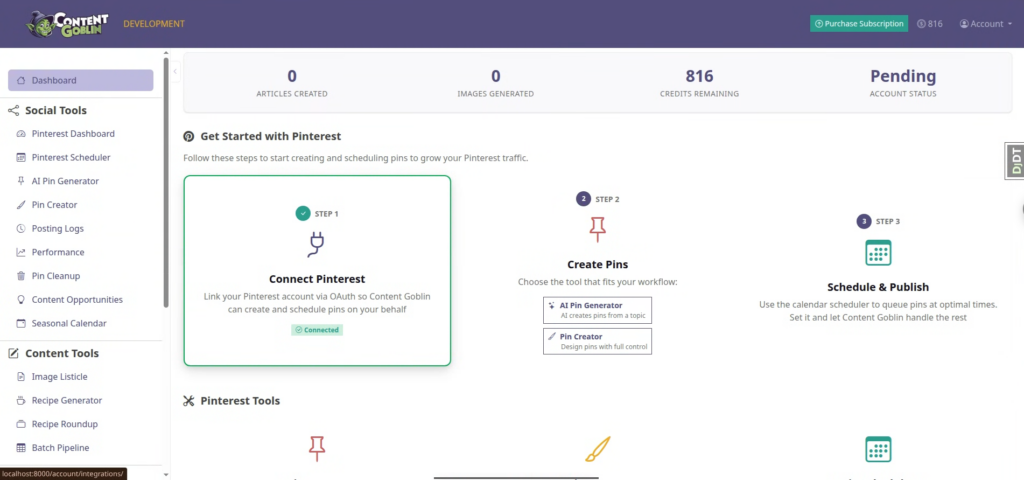Image resolution: width=1024 pixels, height=480 pixels.
Task: Open Content Opportunities via the lightbulb icon
Action: click(20, 300)
